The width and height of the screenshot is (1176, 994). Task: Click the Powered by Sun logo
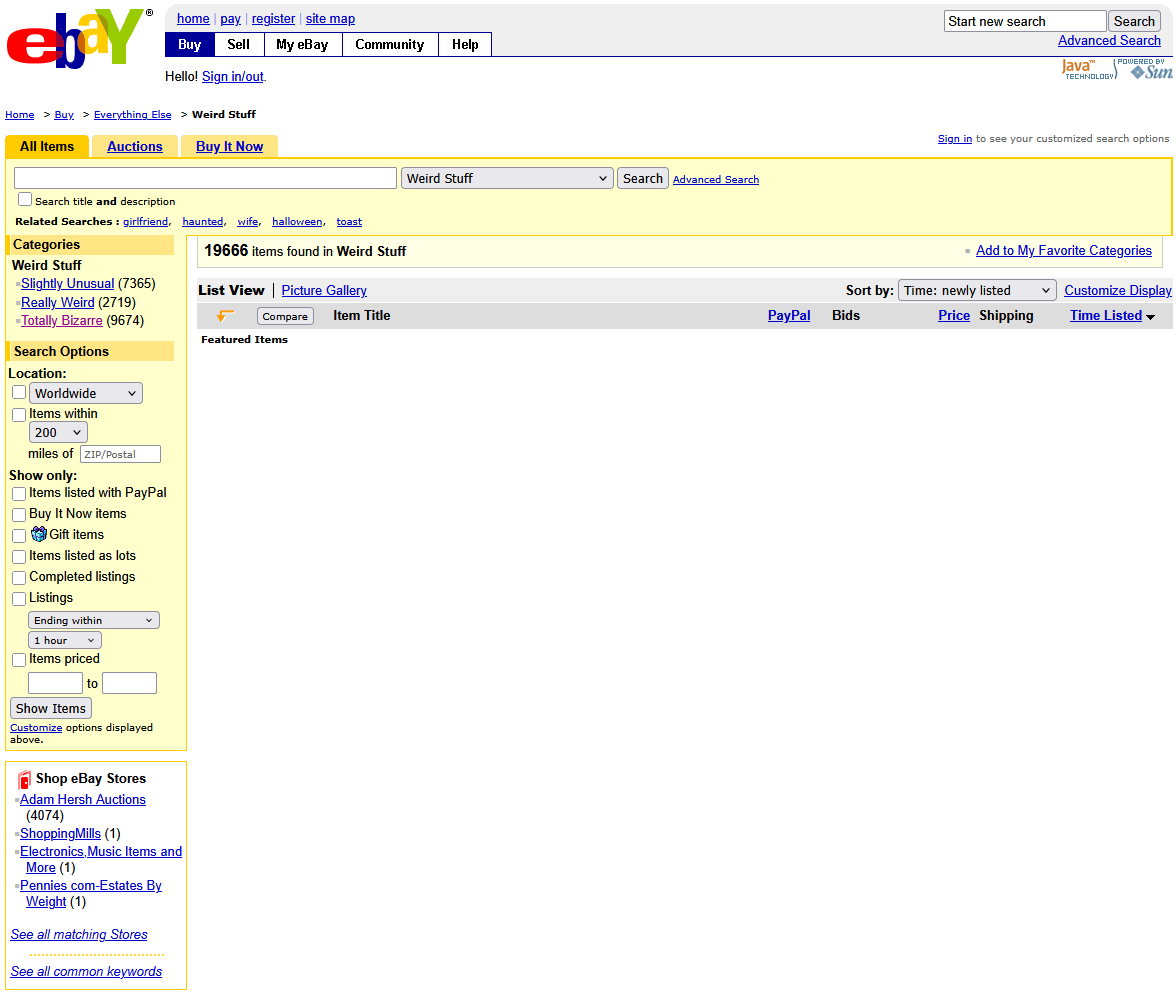pyautogui.click(x=1144, y=69)
